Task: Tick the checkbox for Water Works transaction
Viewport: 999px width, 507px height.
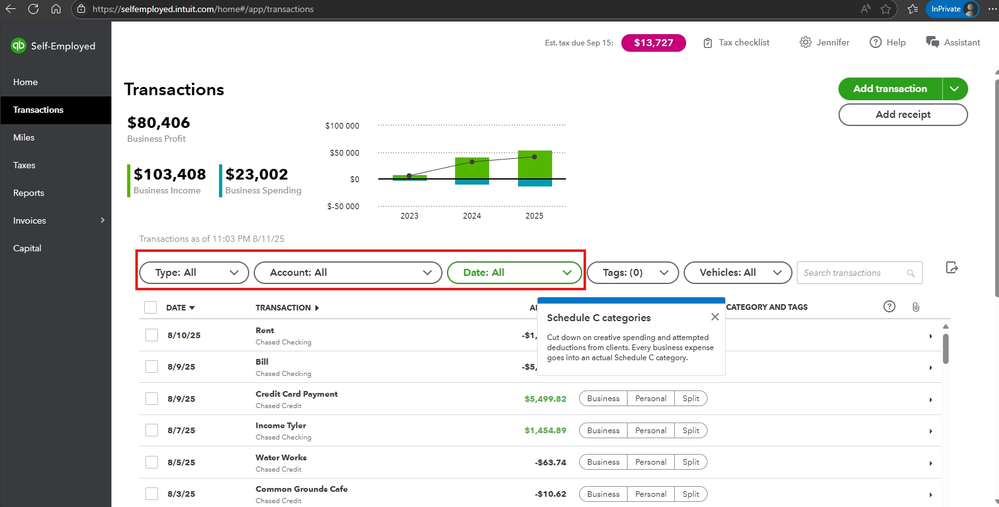Action: (x=151, y=462)
